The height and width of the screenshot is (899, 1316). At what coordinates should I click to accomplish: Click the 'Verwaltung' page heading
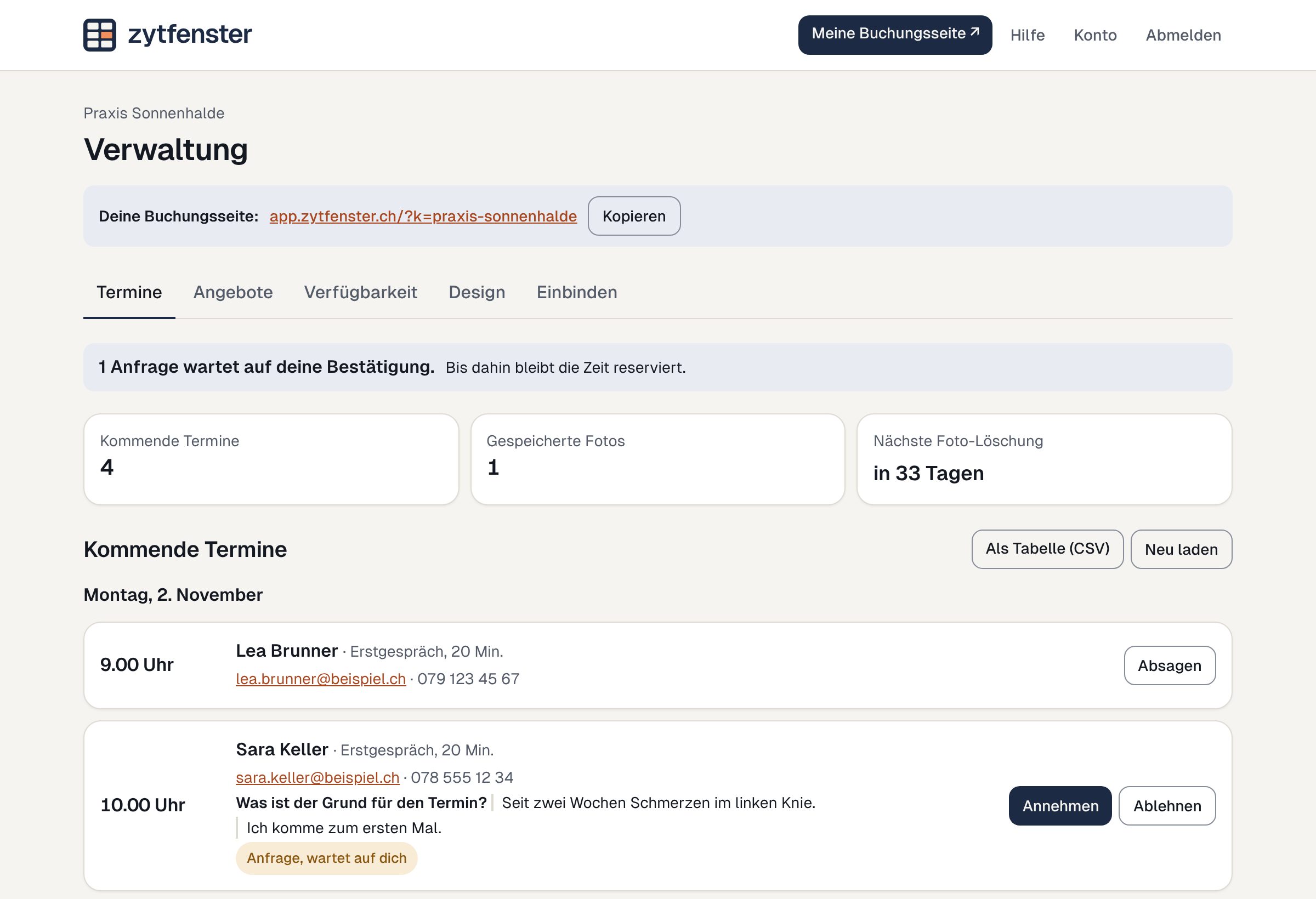(x=166, y=150)
